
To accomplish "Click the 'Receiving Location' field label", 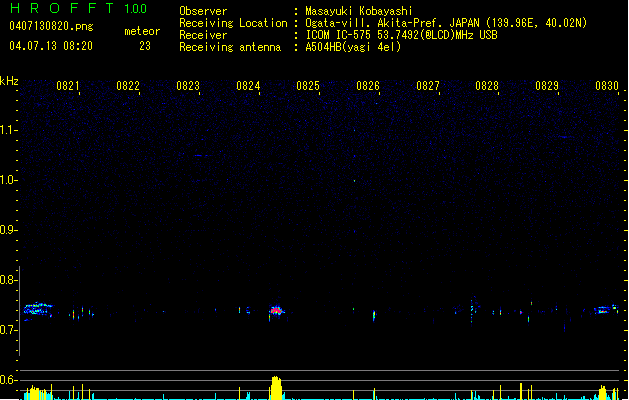I will pyautogui.click(x=233, y=23).
